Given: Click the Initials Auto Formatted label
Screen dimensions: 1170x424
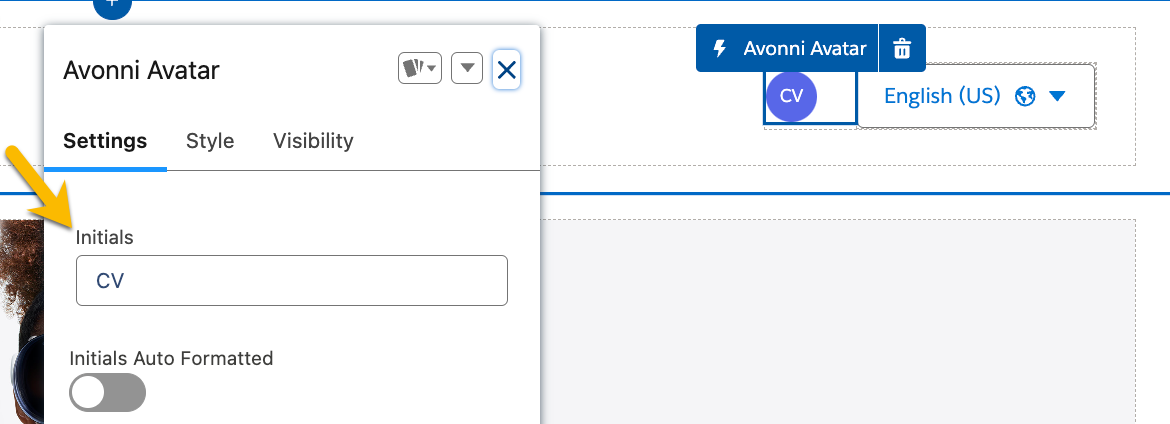Looking at the screenshot, I should pyautogui.click(x=171, y=357).
